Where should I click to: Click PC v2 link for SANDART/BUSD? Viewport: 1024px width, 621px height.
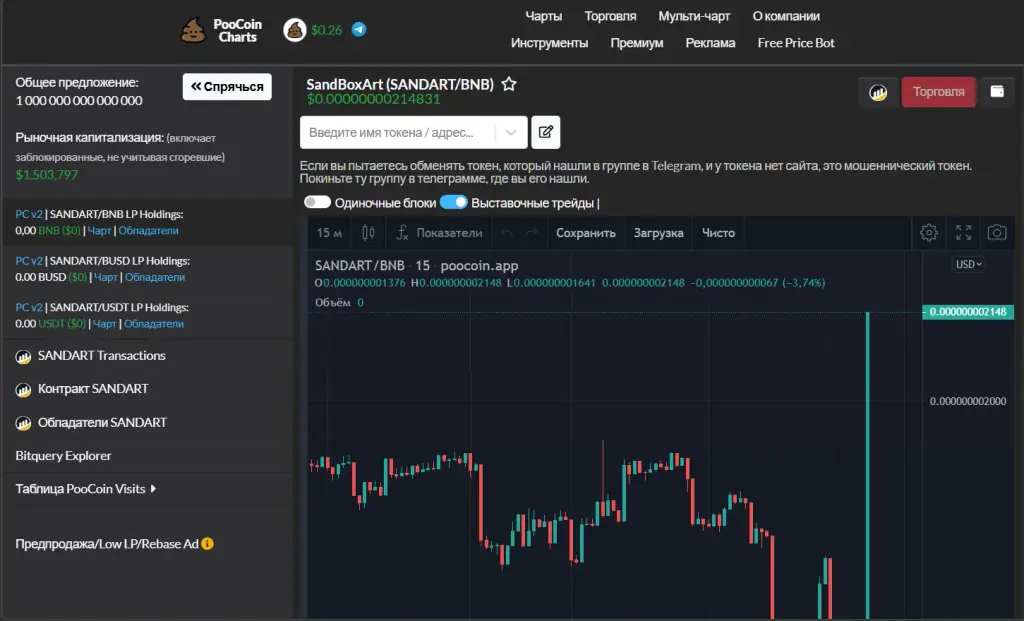click(x=29, y=261)
